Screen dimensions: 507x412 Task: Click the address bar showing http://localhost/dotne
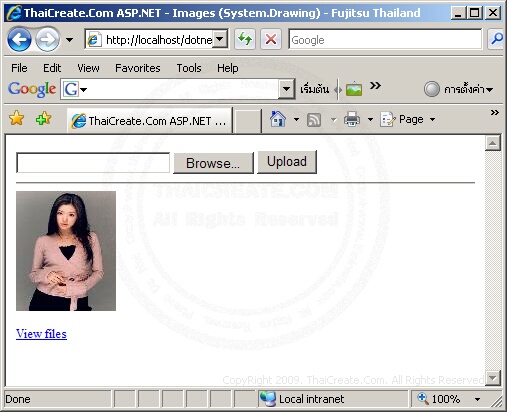[149, 40]
